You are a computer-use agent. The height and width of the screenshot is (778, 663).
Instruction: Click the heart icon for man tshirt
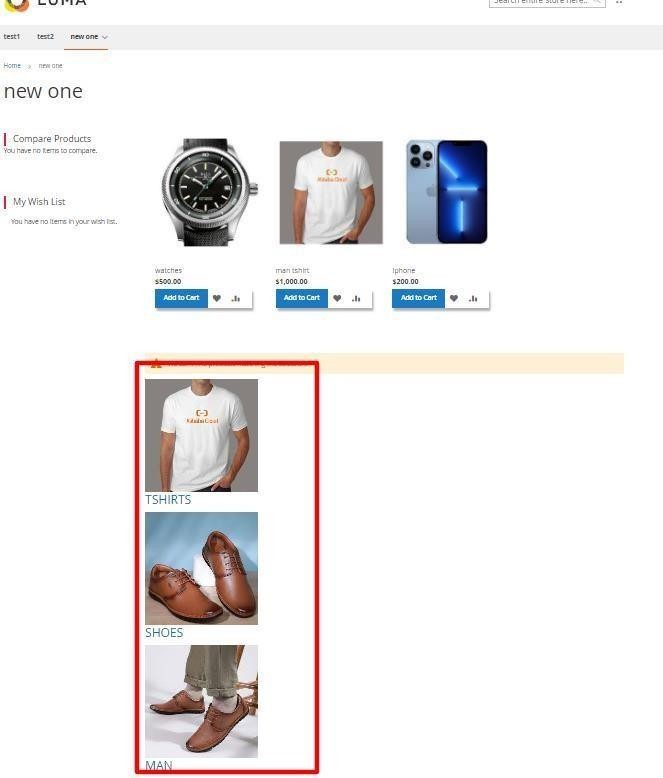(337, 298)
